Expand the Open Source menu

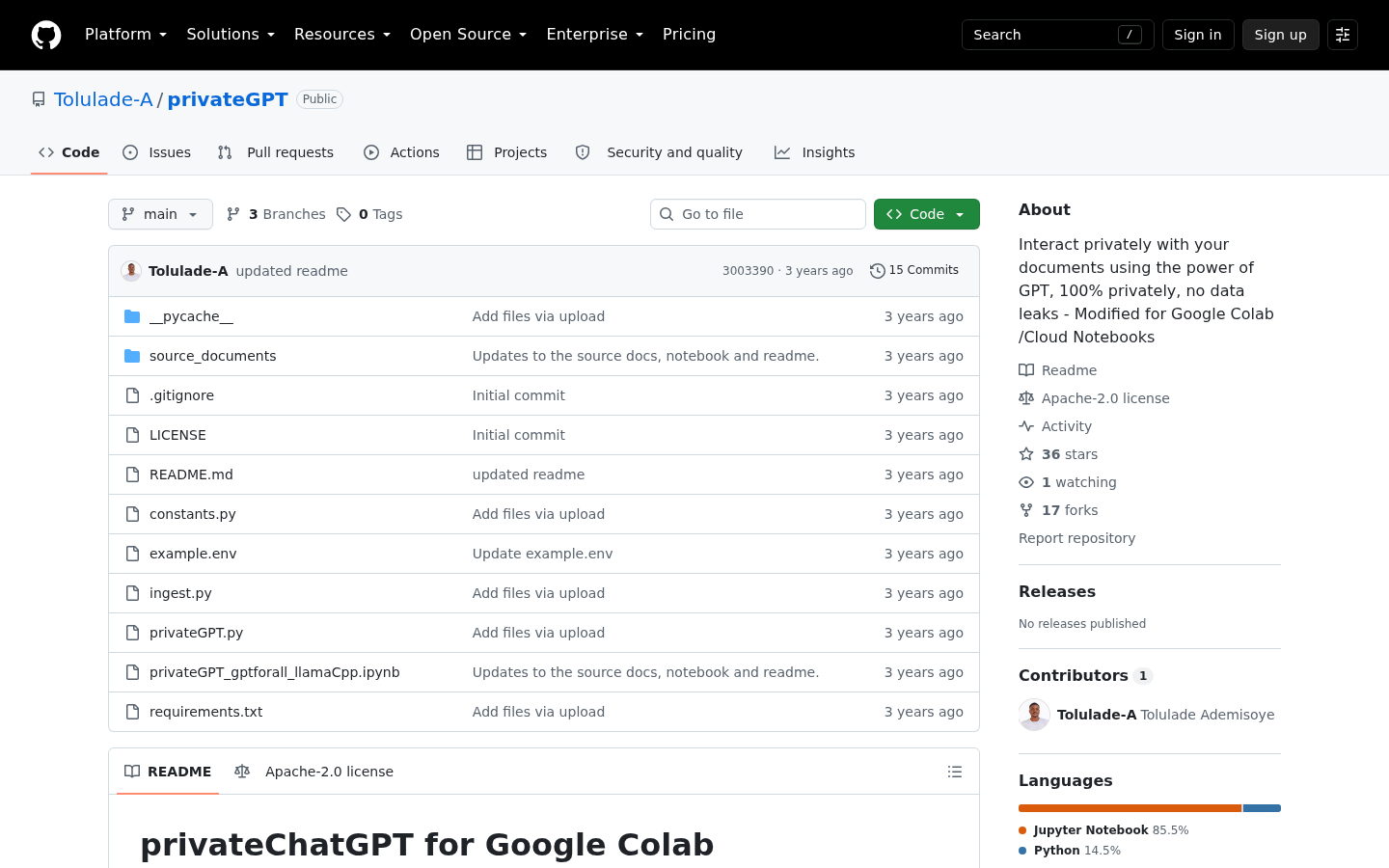(x=469, y=35)
